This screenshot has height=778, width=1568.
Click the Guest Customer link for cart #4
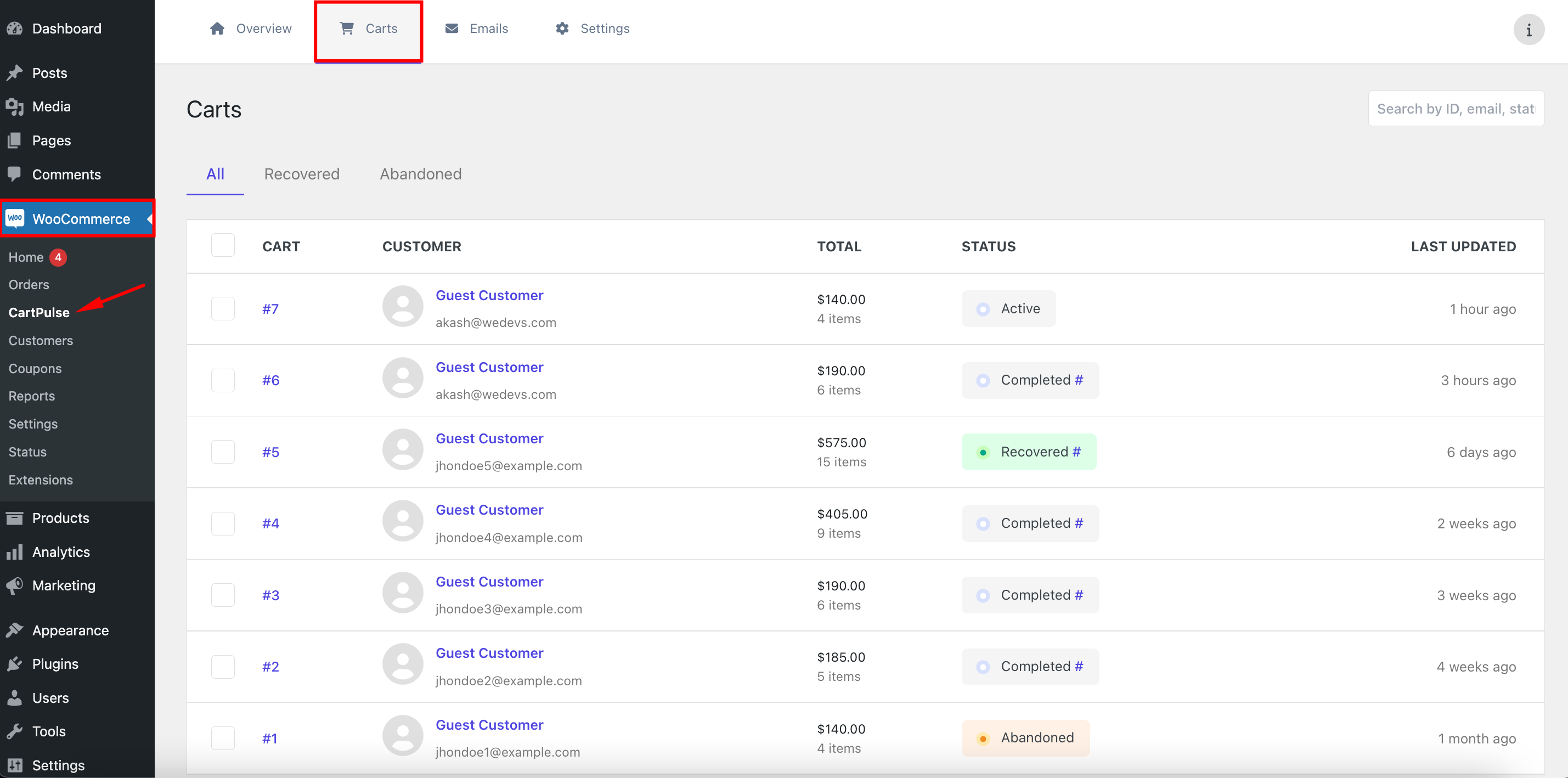489,510
